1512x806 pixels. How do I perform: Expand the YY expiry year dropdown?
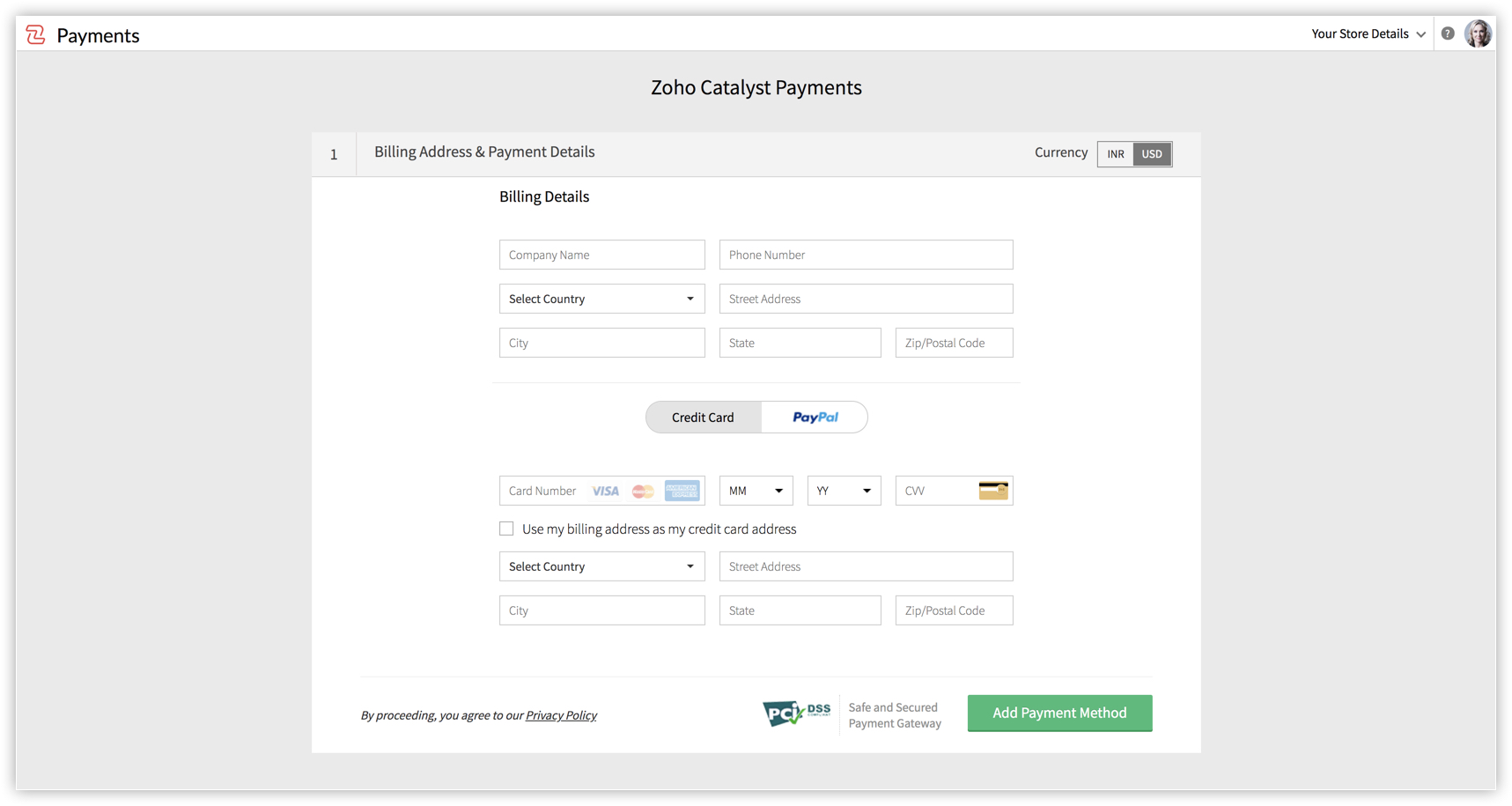coord(844,491)
